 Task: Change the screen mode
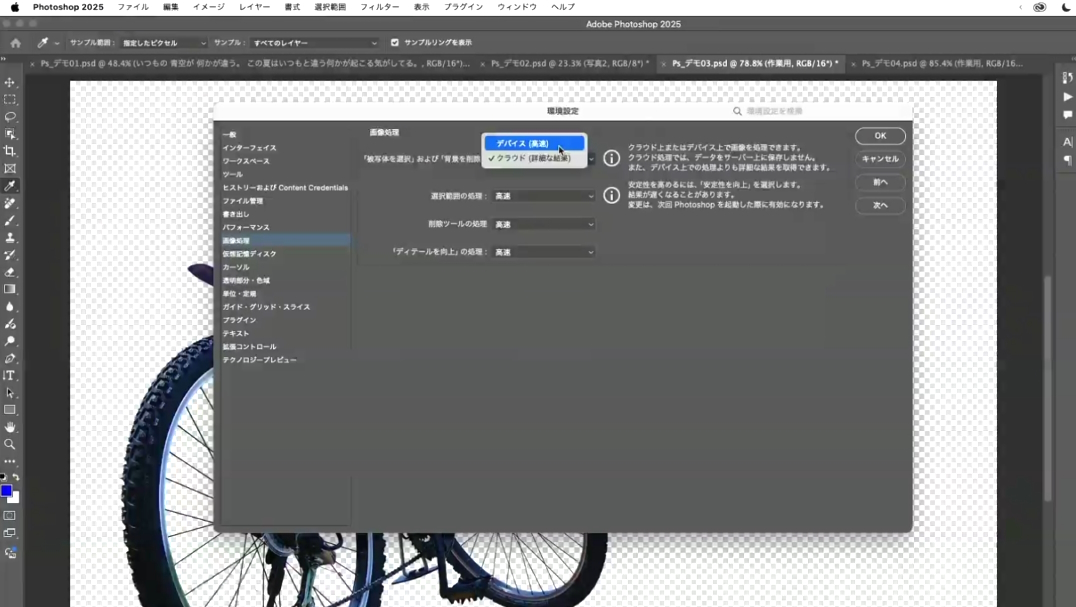(10, 533)
